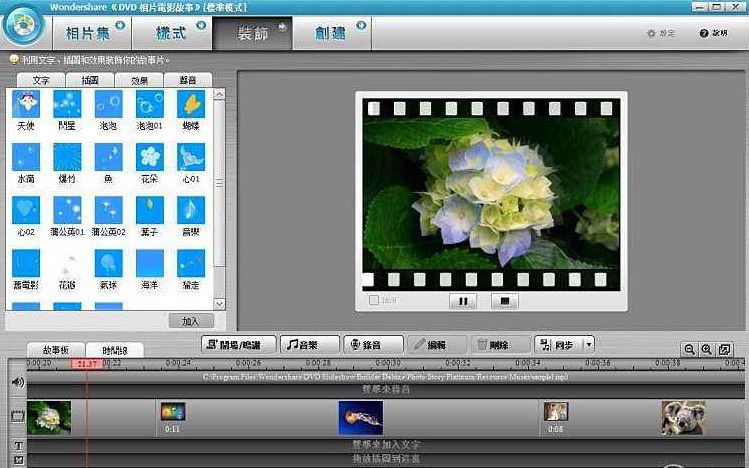Switch to the 時間線 timeline view
The height and width of the screenshot is (468, 749).
(115, 350)
